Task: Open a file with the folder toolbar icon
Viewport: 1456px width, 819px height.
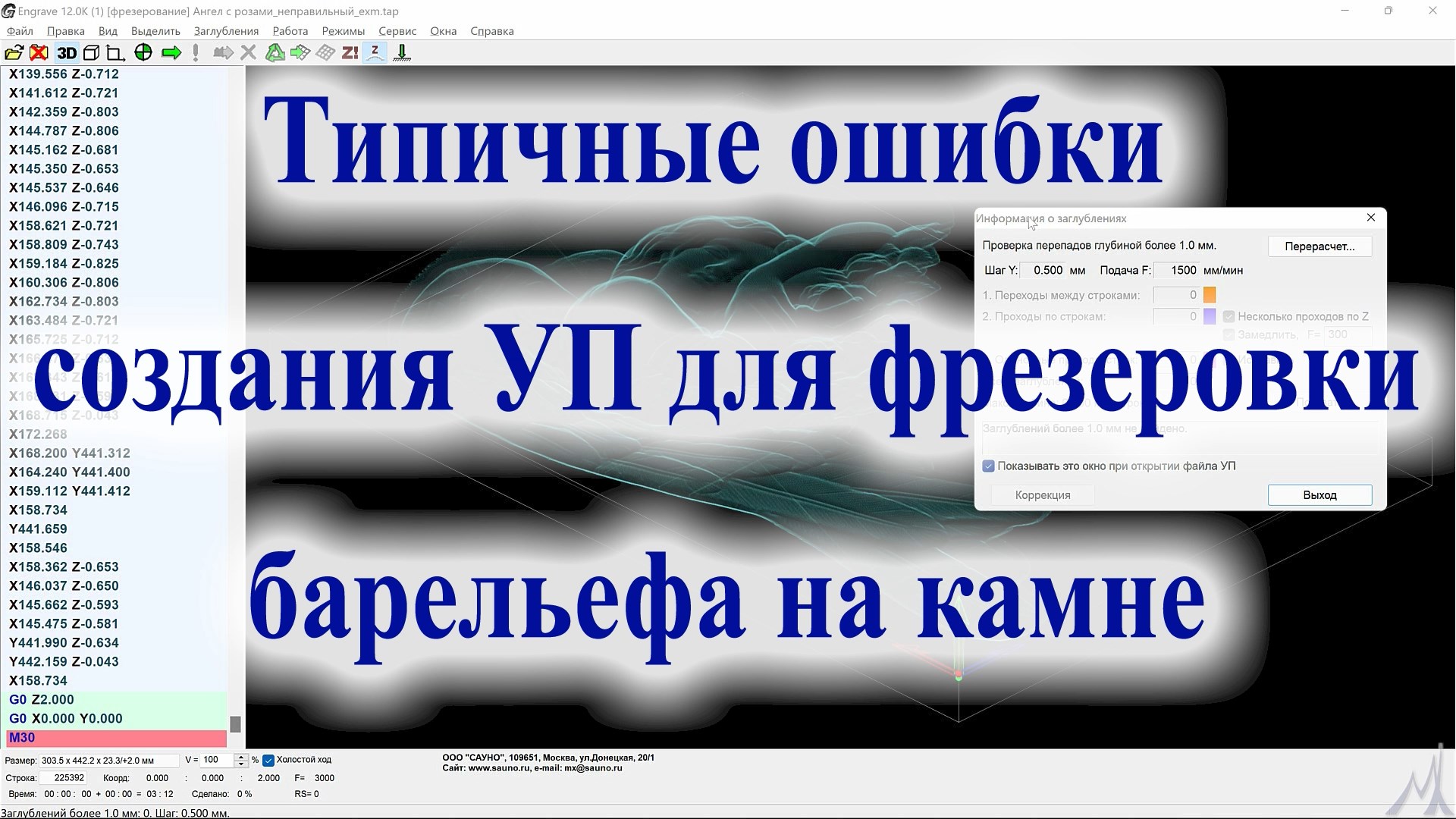Action: tap(14, 52)
